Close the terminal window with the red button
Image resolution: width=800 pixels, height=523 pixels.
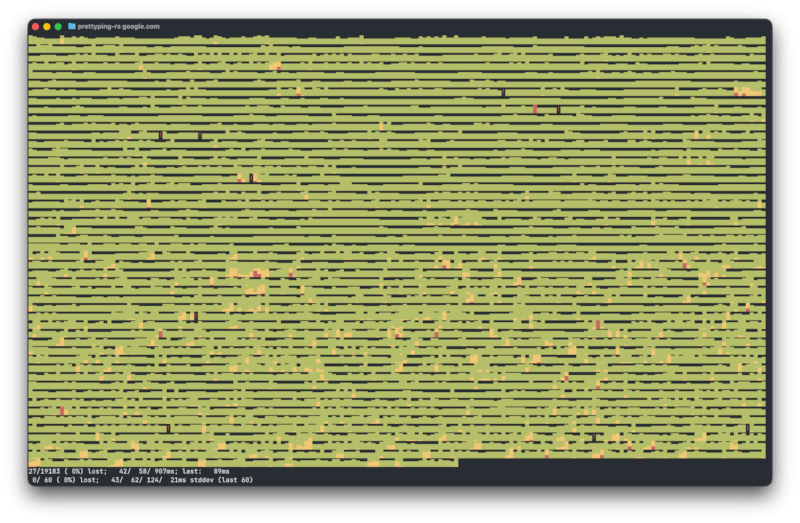click(35, 27)
